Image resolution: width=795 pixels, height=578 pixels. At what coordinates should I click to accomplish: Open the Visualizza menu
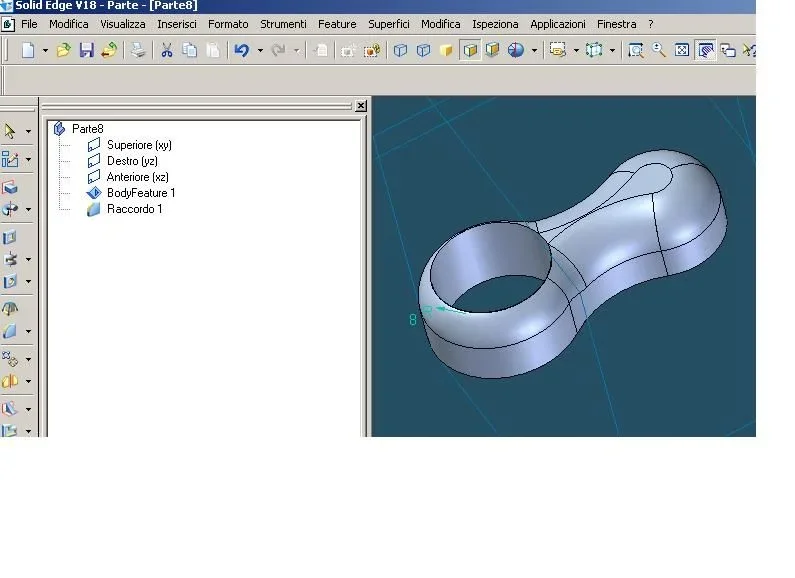coord(123,24)
